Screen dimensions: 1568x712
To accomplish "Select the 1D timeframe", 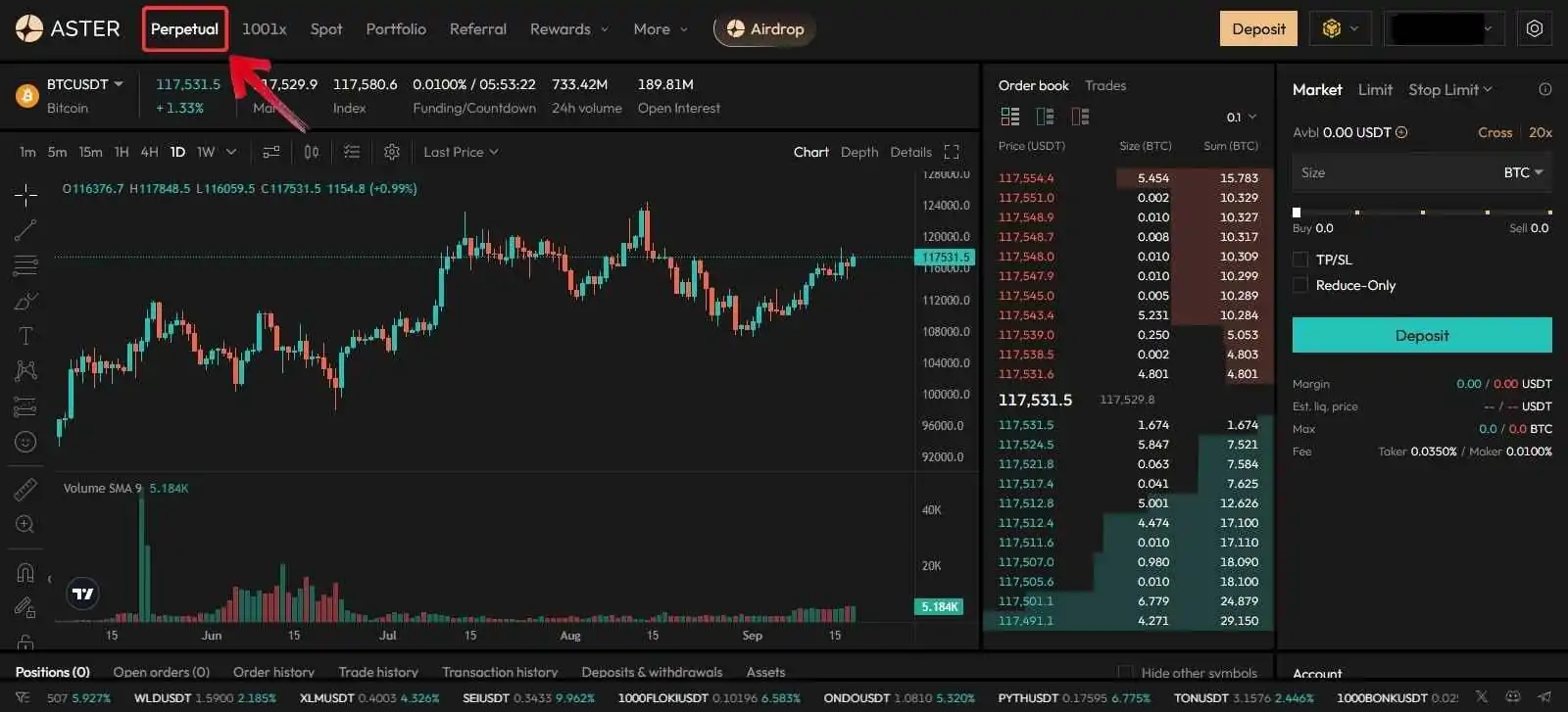I will point(177,152).
